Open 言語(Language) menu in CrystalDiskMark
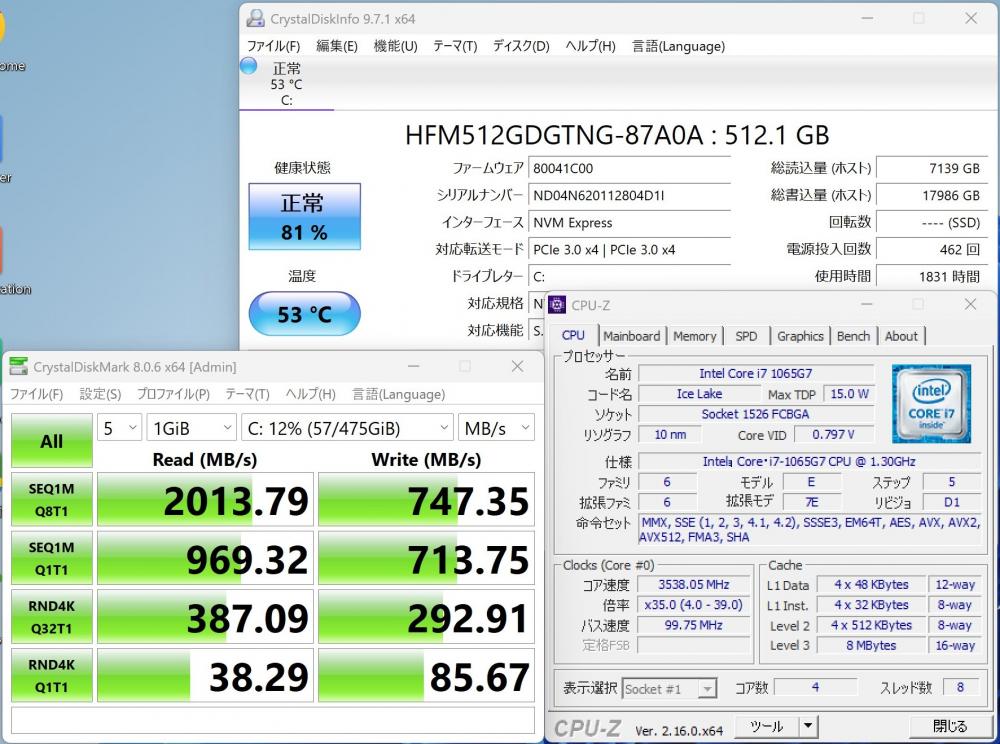This screenshot has height=744, width=1000. click(399, 394)
